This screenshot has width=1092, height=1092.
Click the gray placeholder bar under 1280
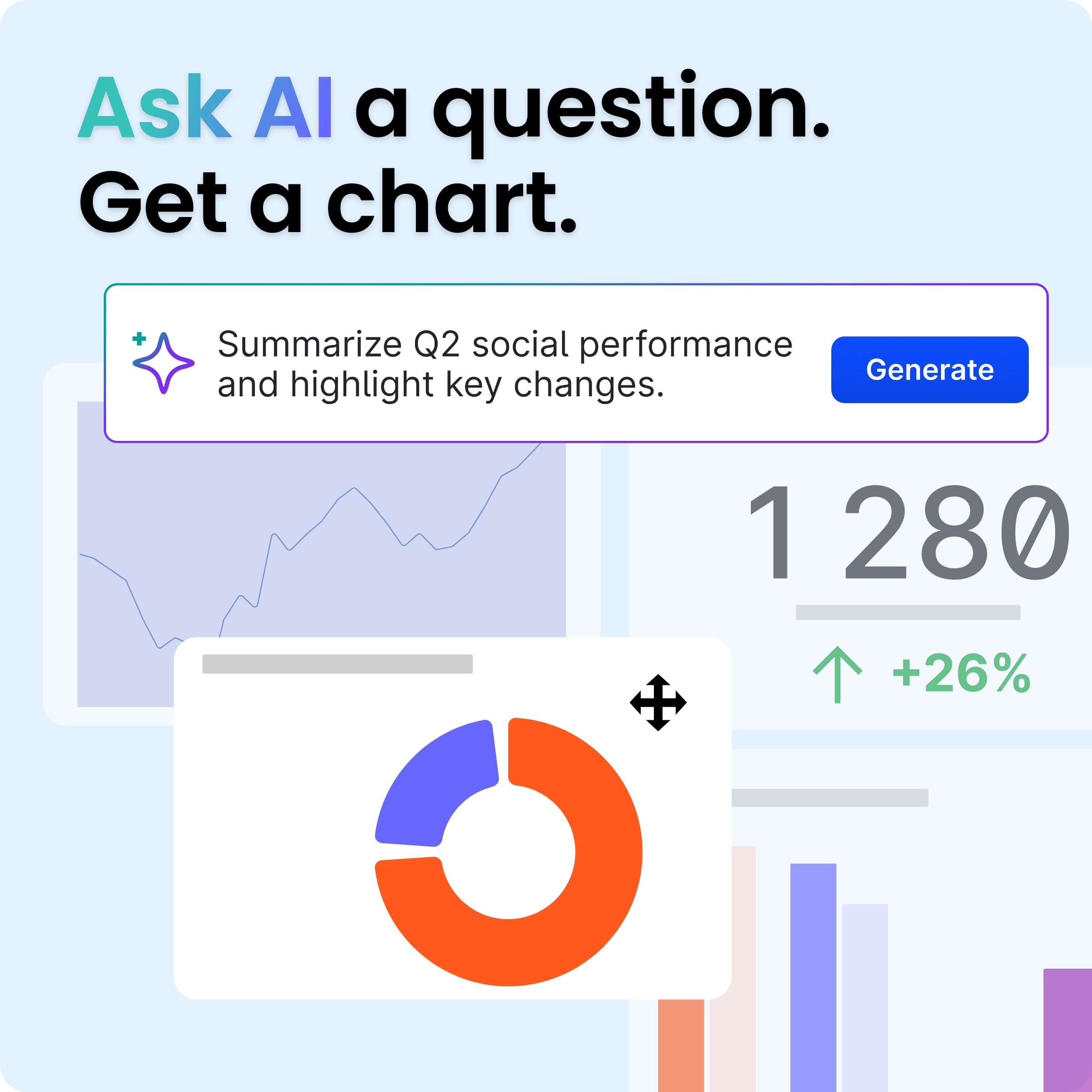[x=908, y=612]
